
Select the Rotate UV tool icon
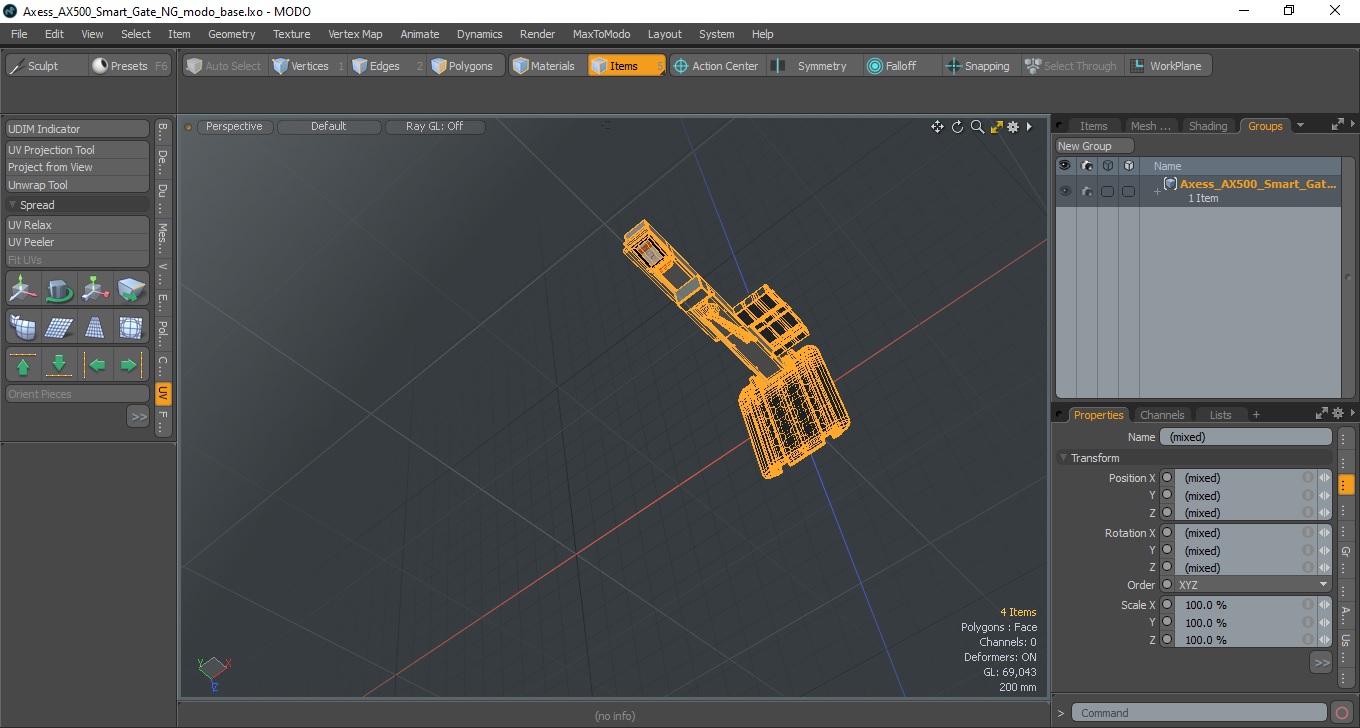point(59,290)
